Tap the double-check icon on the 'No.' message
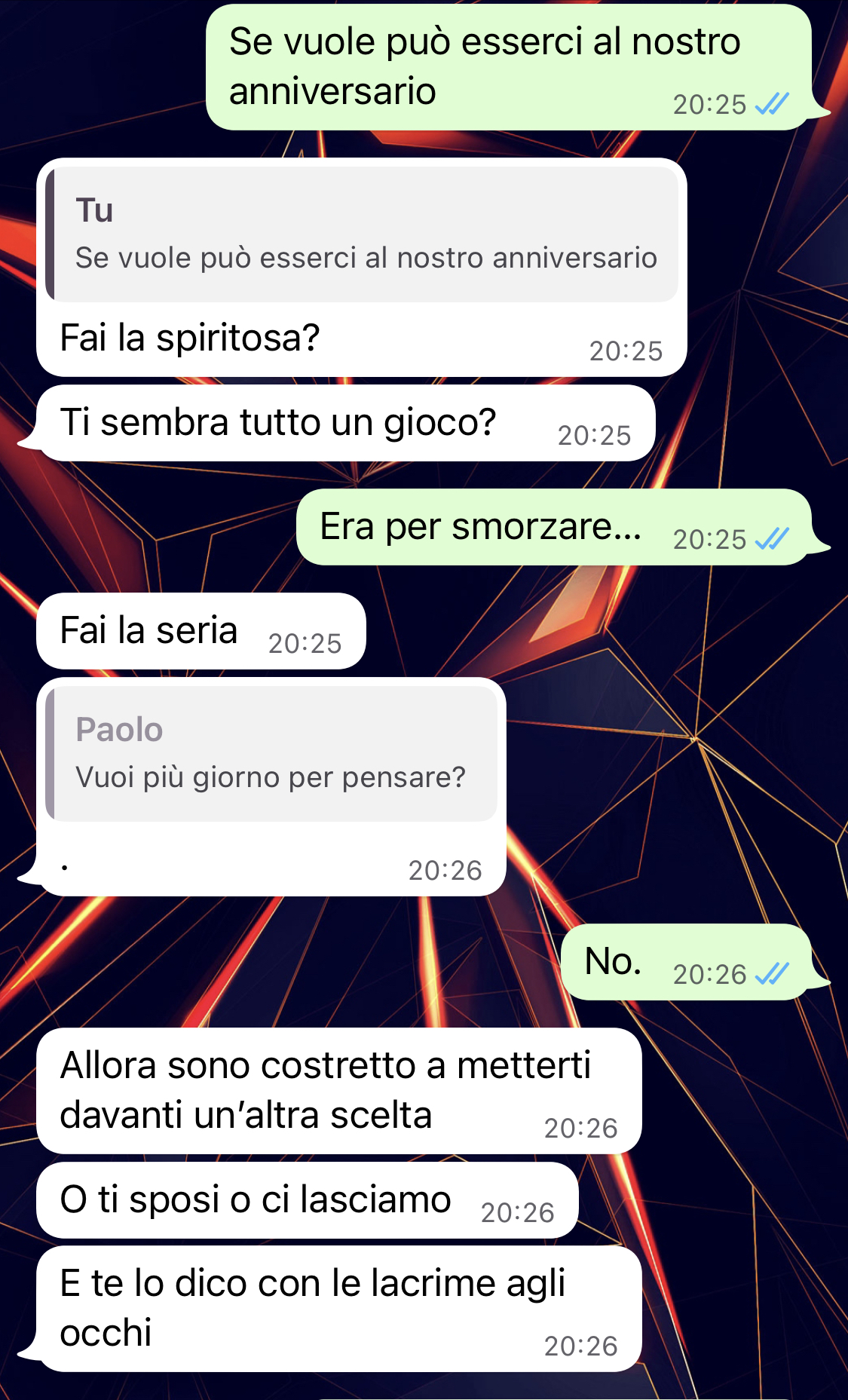848x1400 pixels. coord(772,974)
